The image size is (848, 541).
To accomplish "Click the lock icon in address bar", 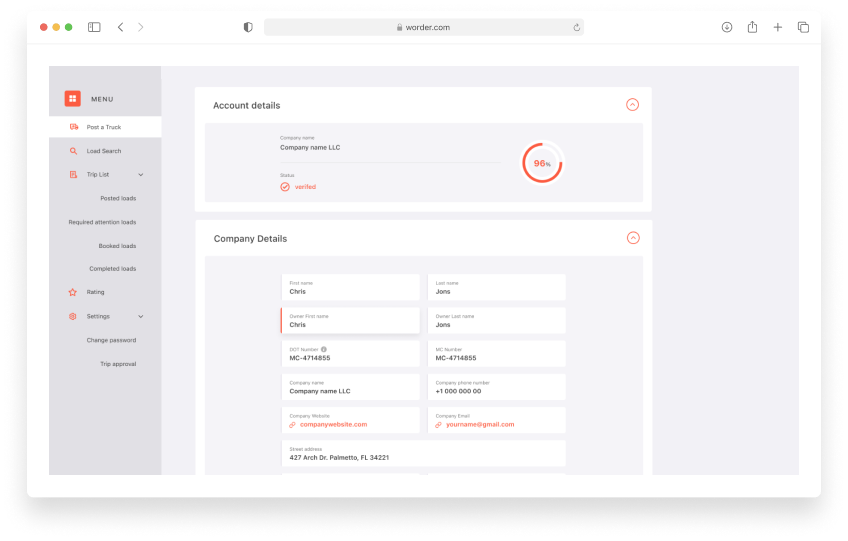I will pyautogui.click(x=399, y=27).
